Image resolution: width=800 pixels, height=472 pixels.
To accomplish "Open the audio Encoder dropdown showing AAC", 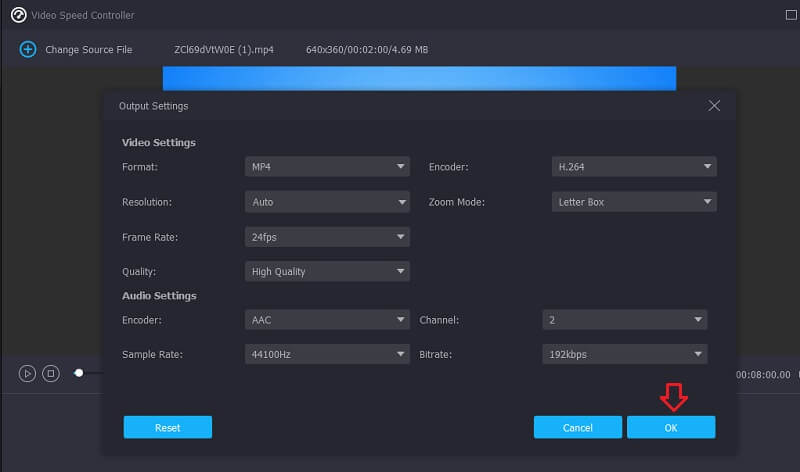I will click(327, 320).
